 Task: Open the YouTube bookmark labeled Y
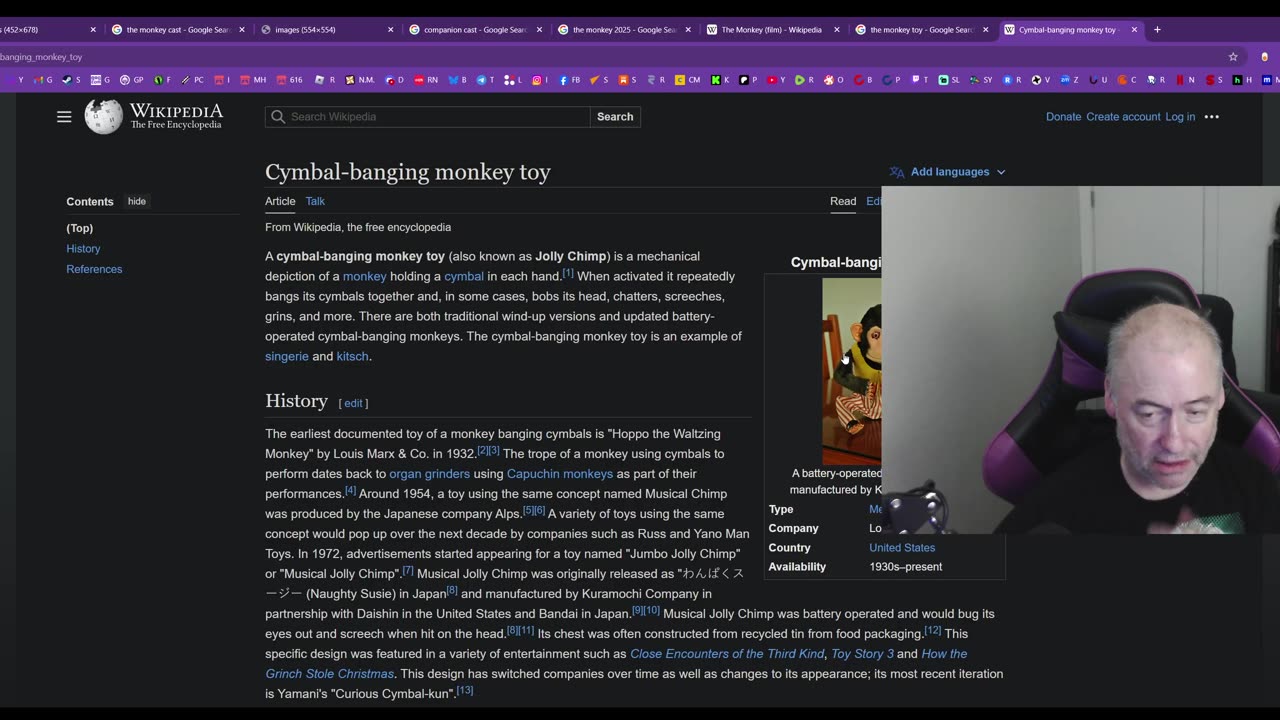pos(776,80)
